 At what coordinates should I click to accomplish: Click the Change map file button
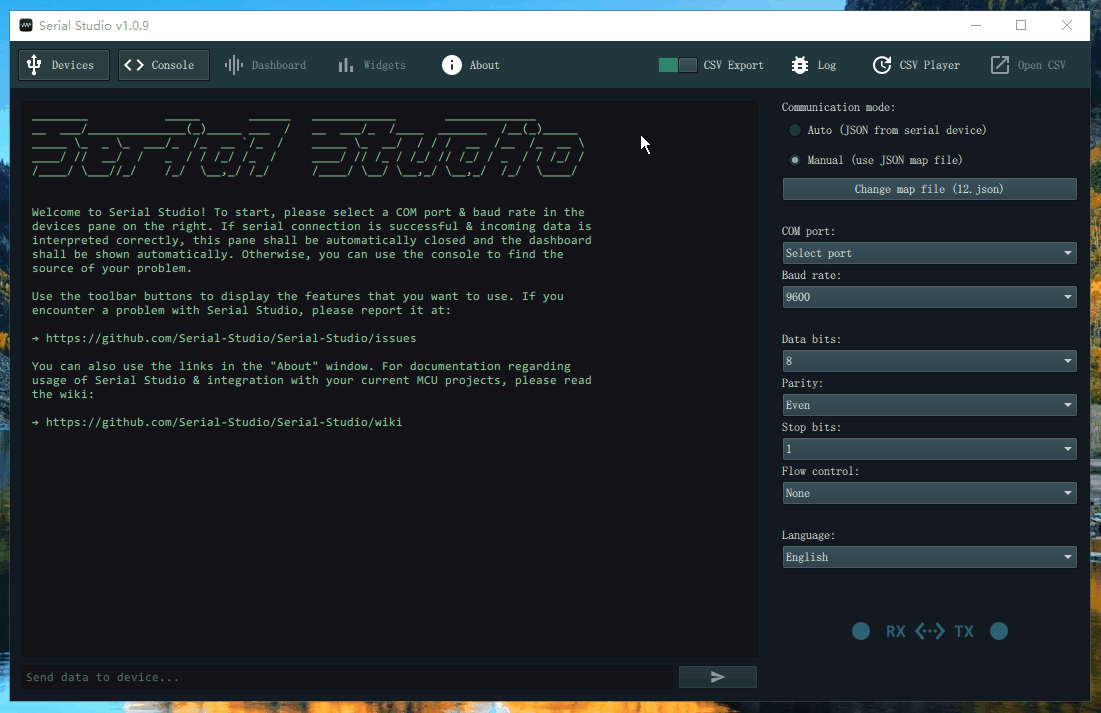click(x=928, y=188)
